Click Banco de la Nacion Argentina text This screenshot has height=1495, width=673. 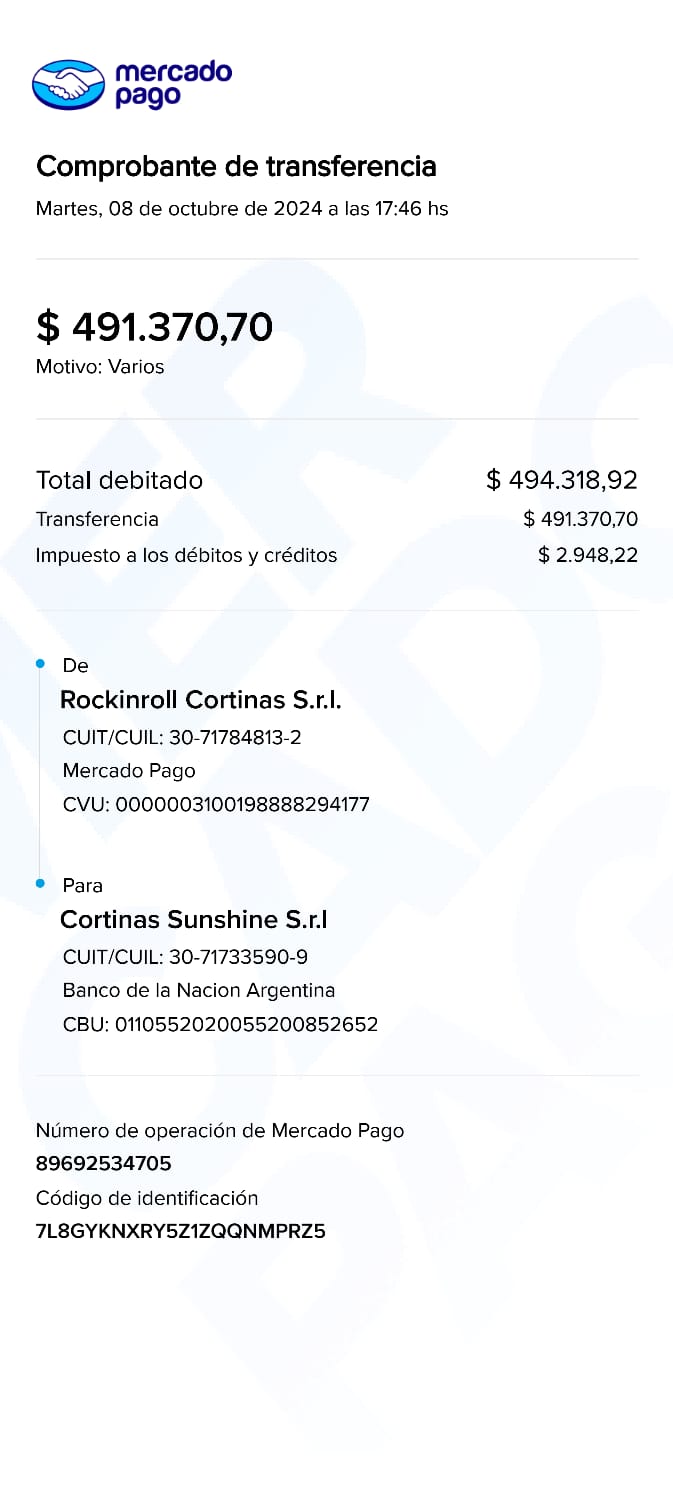pos(199,990)
